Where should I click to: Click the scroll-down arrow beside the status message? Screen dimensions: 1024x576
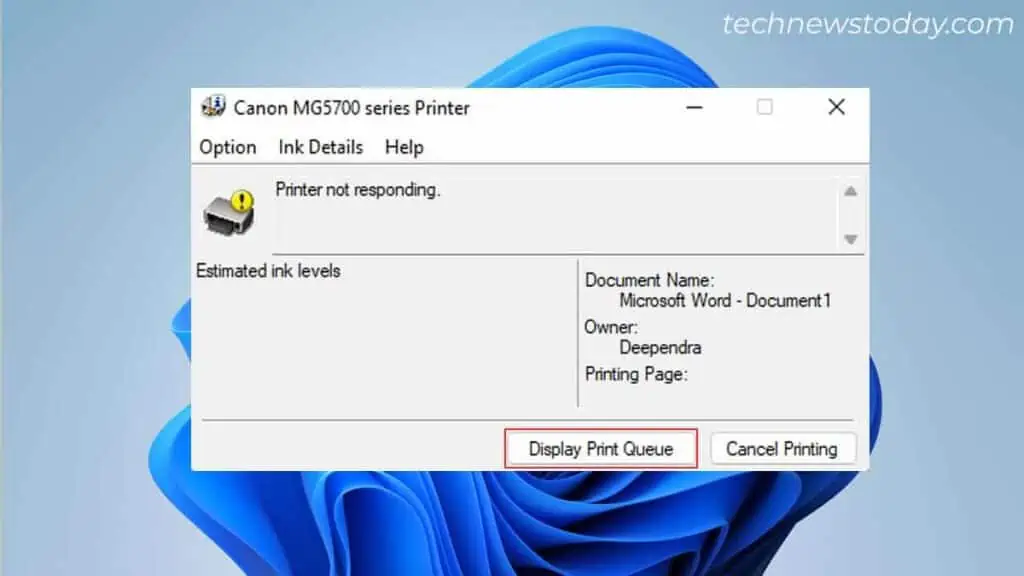click(851, 239)
